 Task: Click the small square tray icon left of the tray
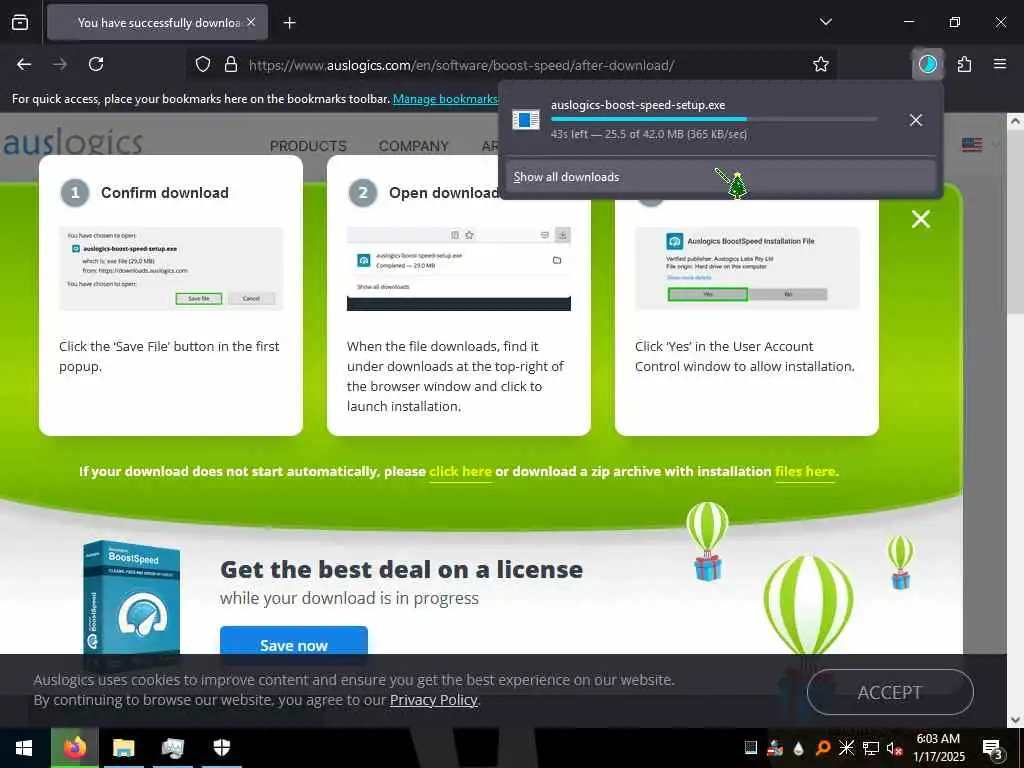coord(751,748)
